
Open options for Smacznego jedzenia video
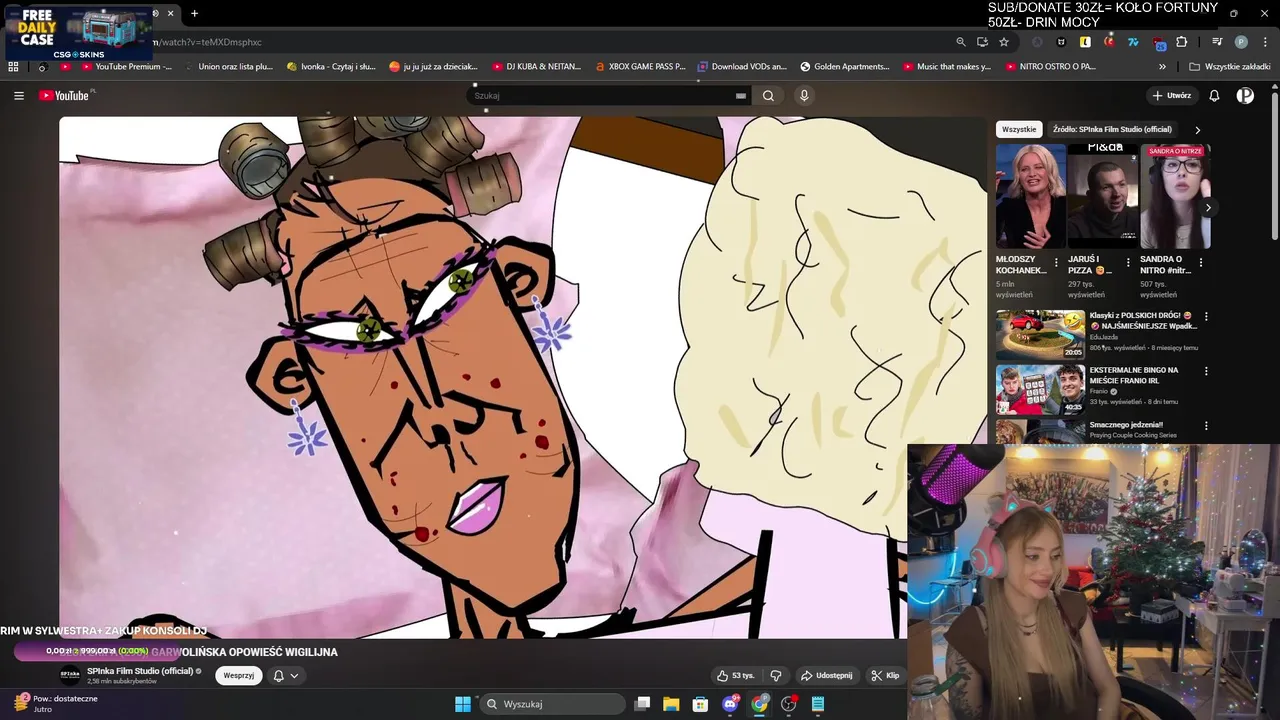(x=1206, y=426)
